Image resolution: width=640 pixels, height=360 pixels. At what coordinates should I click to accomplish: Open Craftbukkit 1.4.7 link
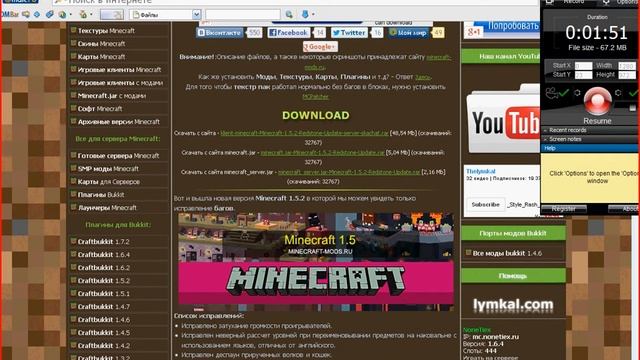(x=103, y=307)
